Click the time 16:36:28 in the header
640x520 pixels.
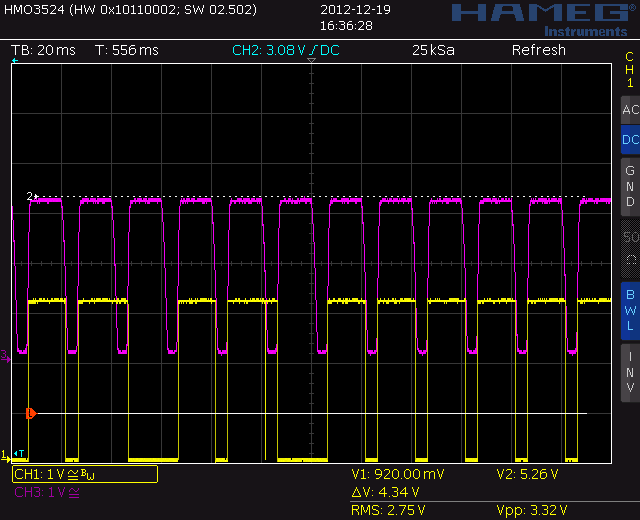click(x=346, y=26)
